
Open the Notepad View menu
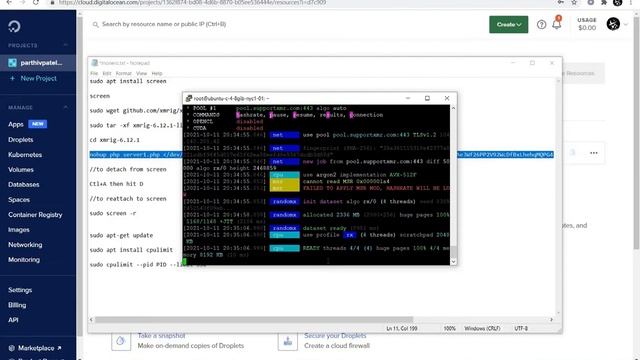tap(141, 73)
